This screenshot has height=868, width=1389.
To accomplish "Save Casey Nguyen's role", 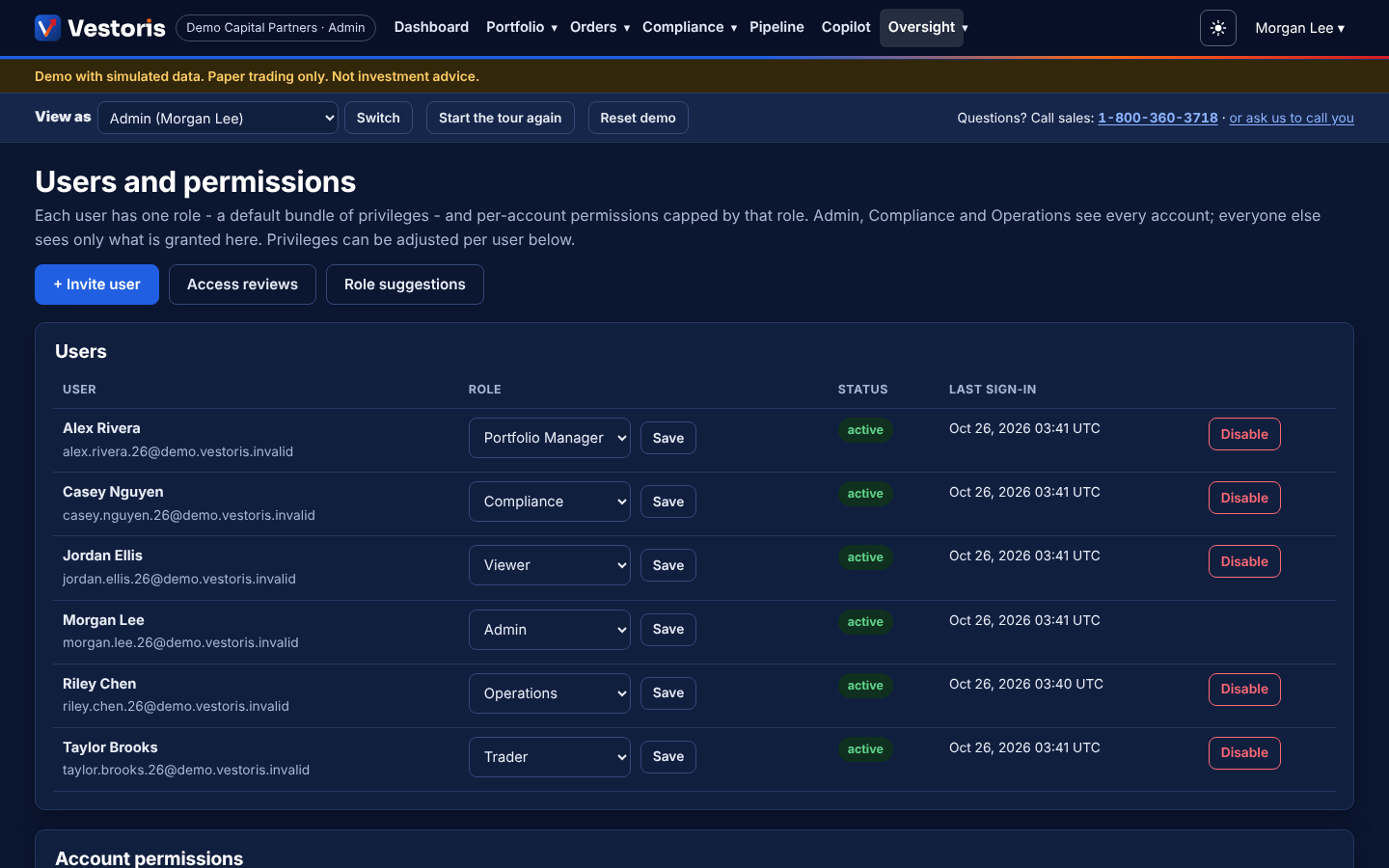I will [x=668, y=502].
